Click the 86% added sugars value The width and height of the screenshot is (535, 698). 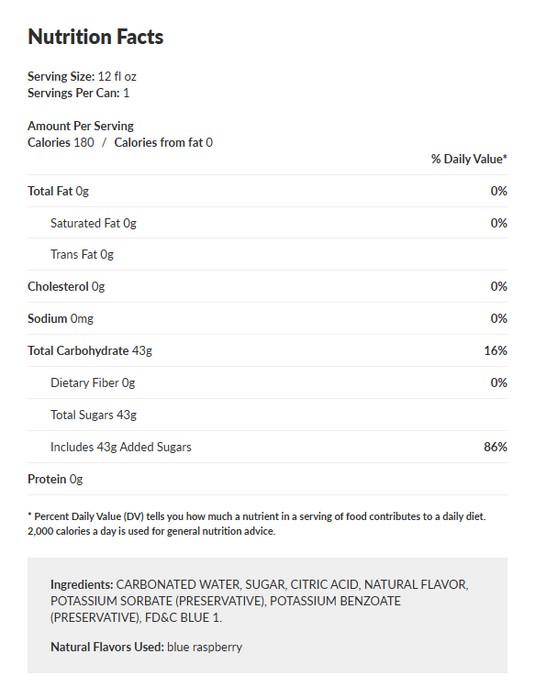click(495, 447)
